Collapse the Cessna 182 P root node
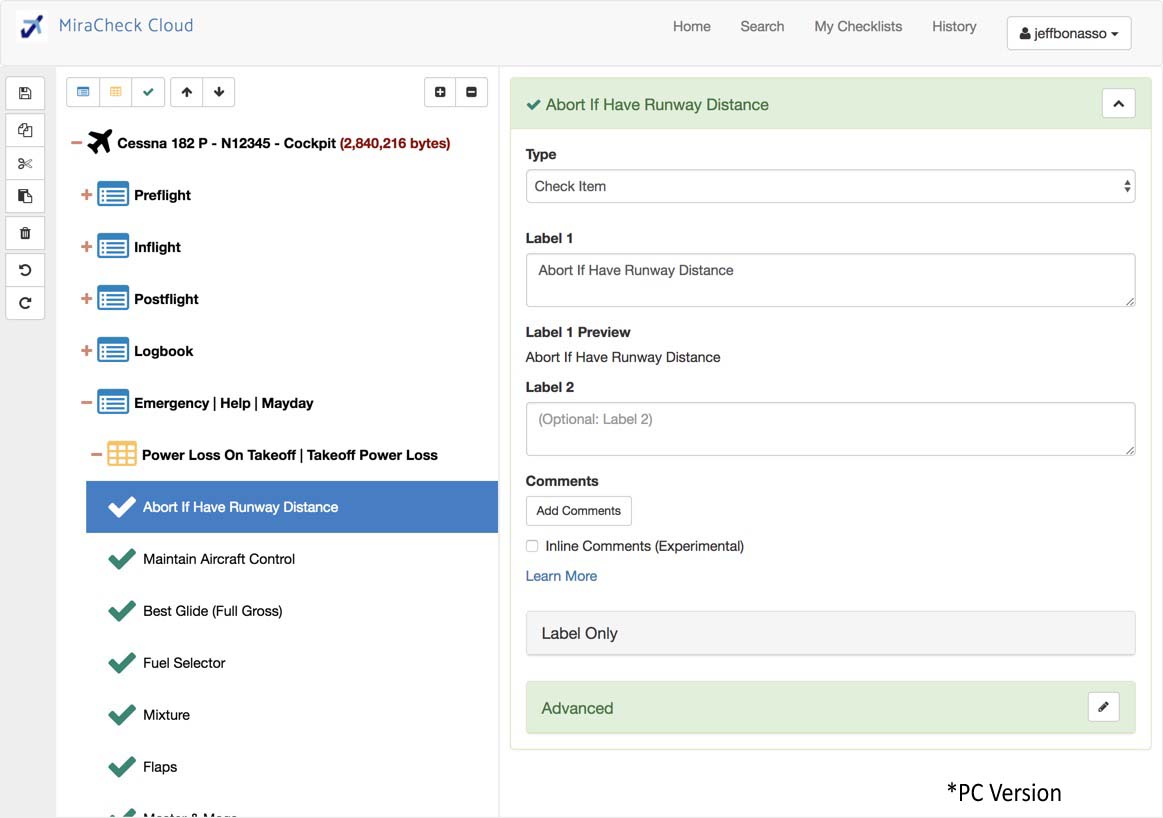The image size is (1163, 818). pos(76,142)
